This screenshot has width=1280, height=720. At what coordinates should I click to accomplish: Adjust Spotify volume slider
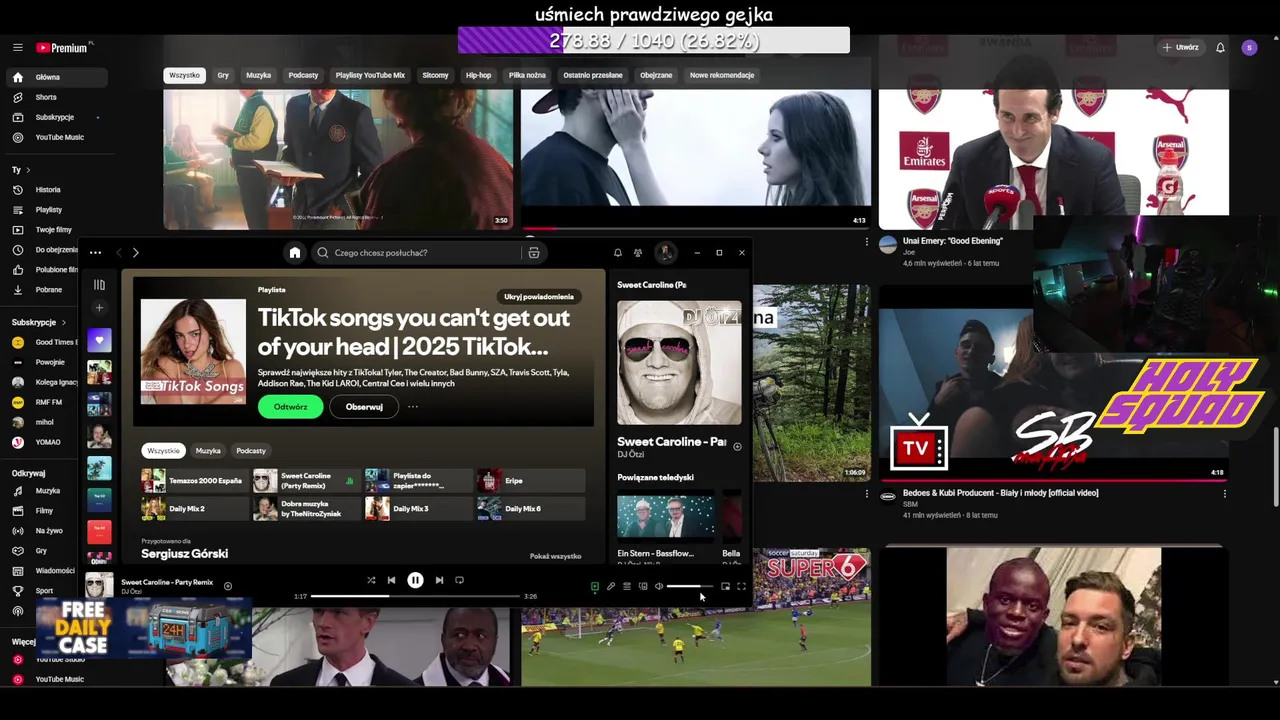[690, 587]
